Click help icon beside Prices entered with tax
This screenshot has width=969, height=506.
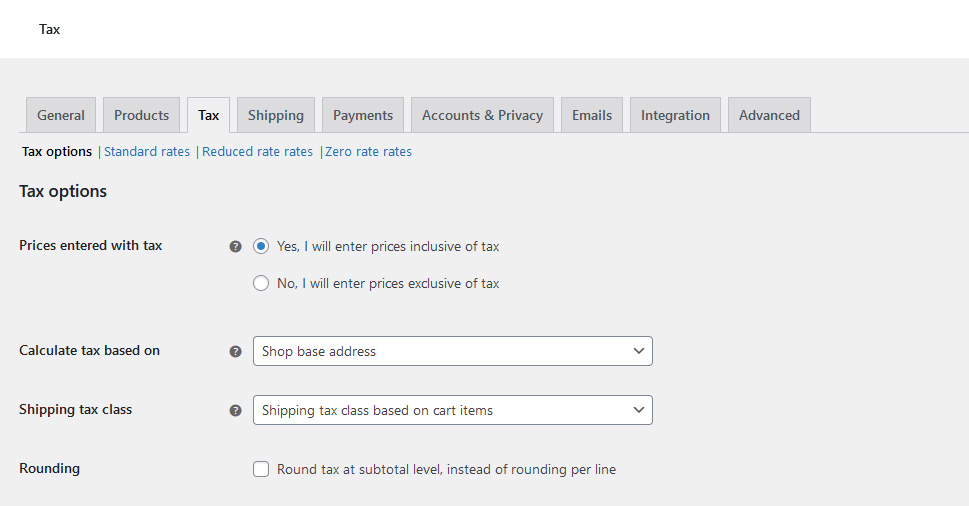(x=235, y=246)
